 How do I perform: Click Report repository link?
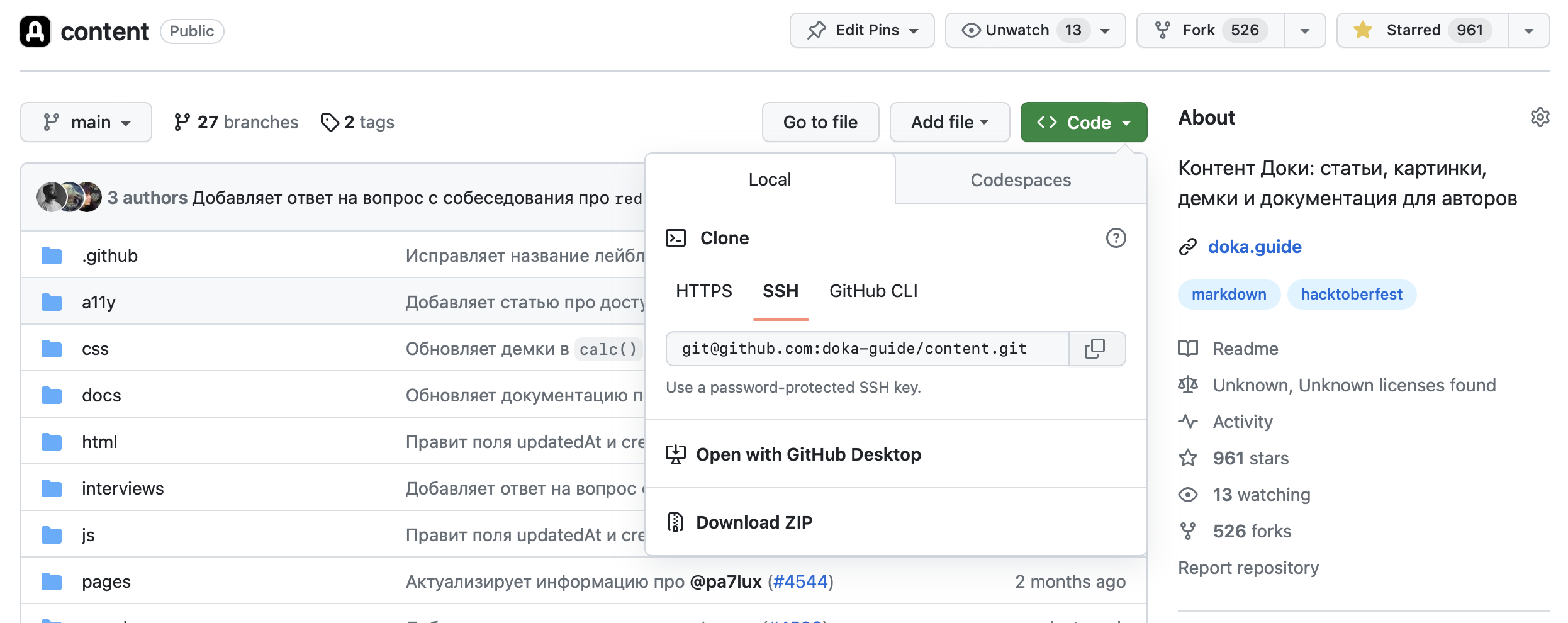click(1248, 568)
